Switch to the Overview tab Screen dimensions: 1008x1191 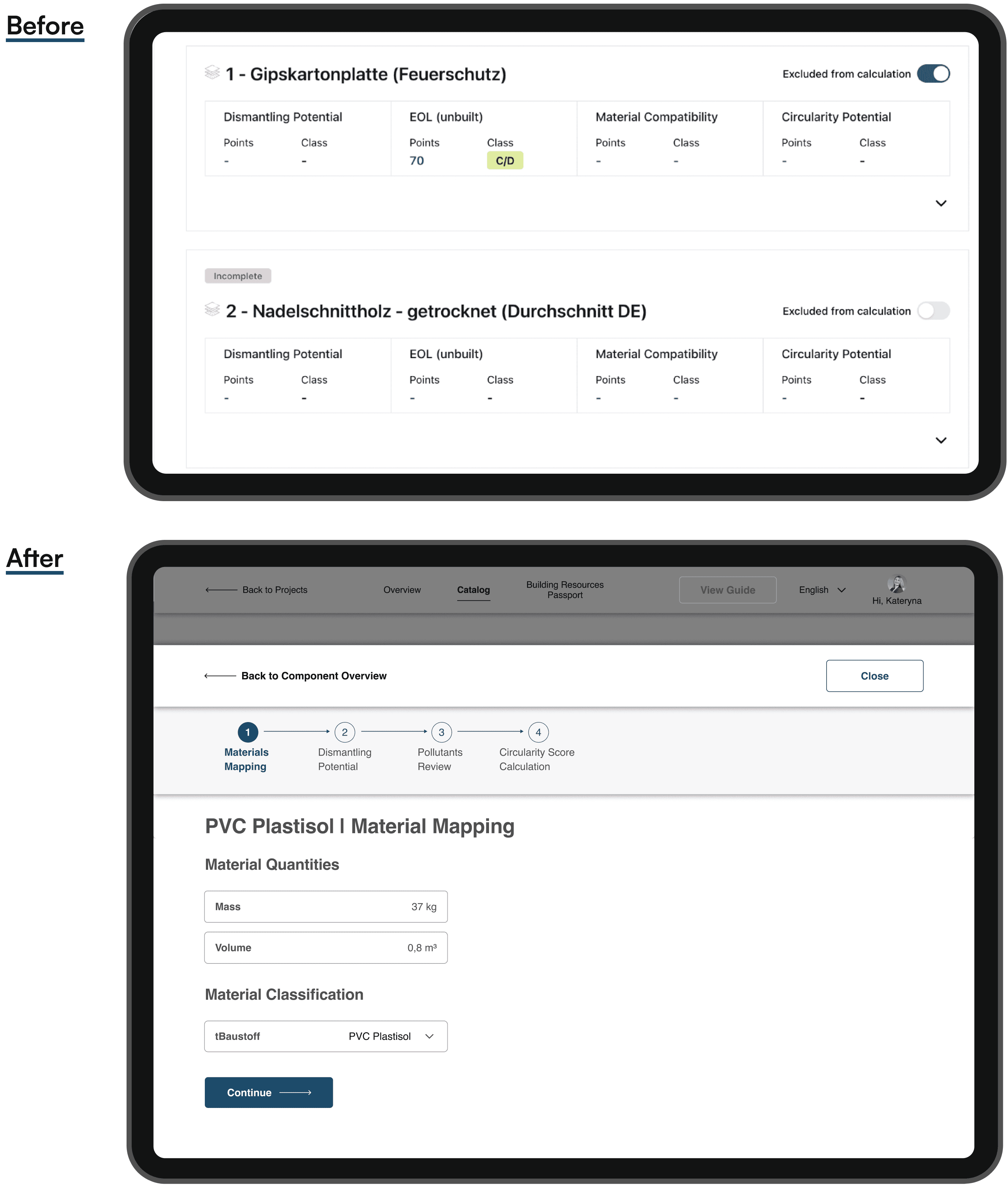coord(402,590)
